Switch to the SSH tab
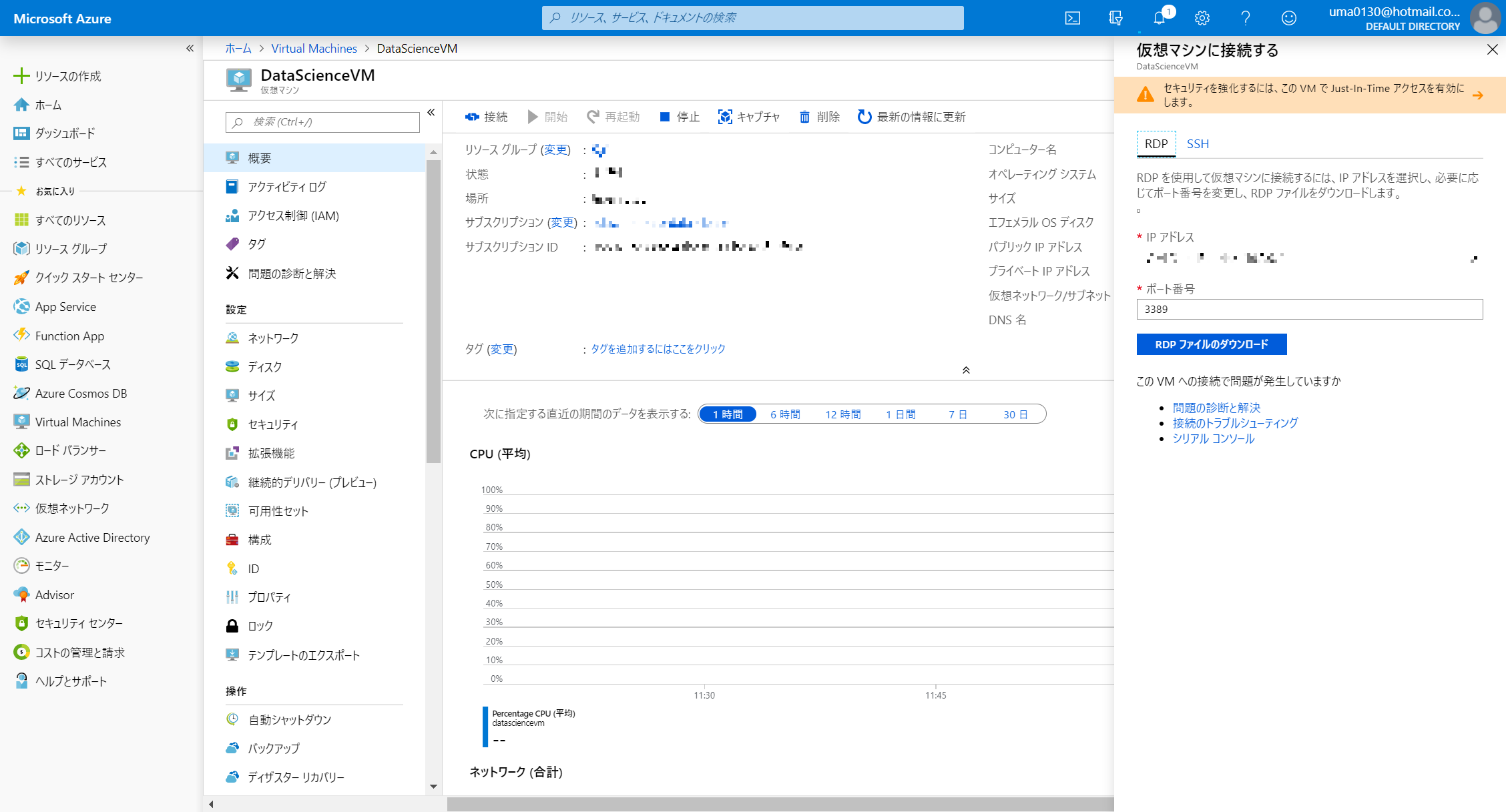The height and width of the screenshot is (812, 1506). pos(1198,144)
